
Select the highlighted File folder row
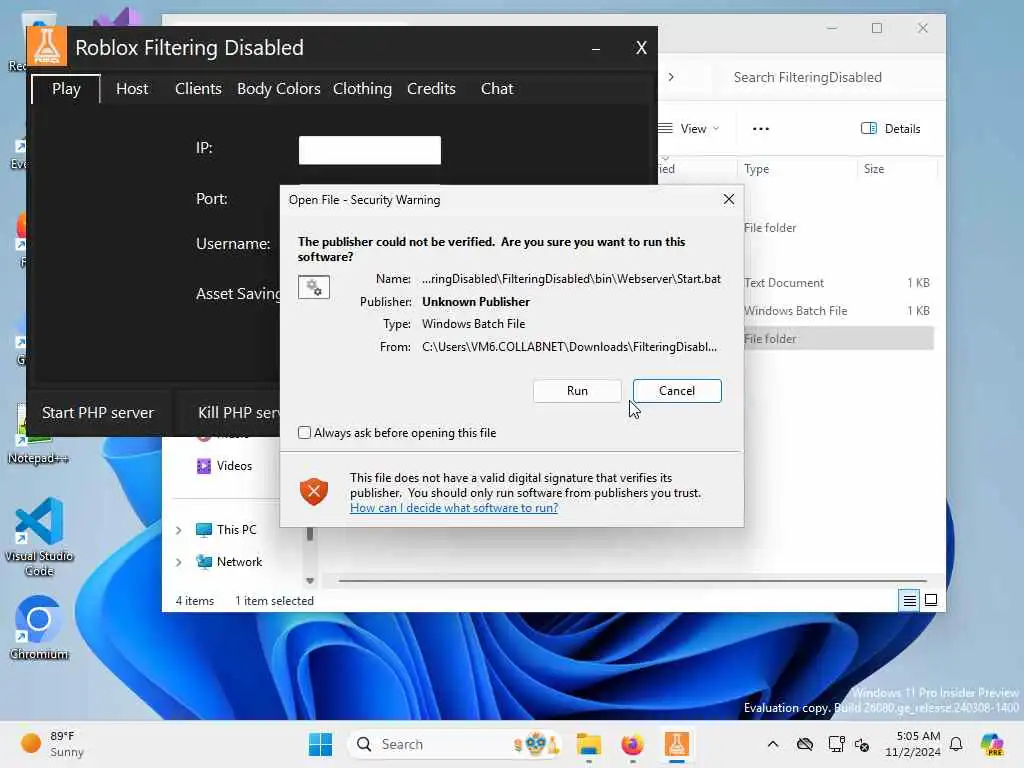pyautogui.click(x=838, y=338)
